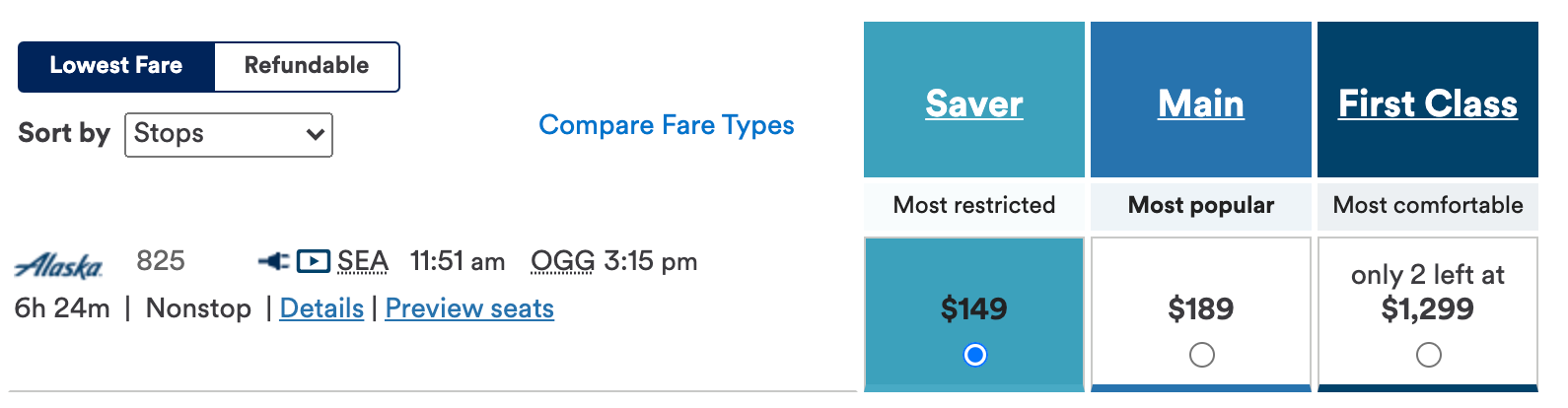Choose the $1,299 First Class radio button
Screen dimensions: 1568x408
point(1428,355)
